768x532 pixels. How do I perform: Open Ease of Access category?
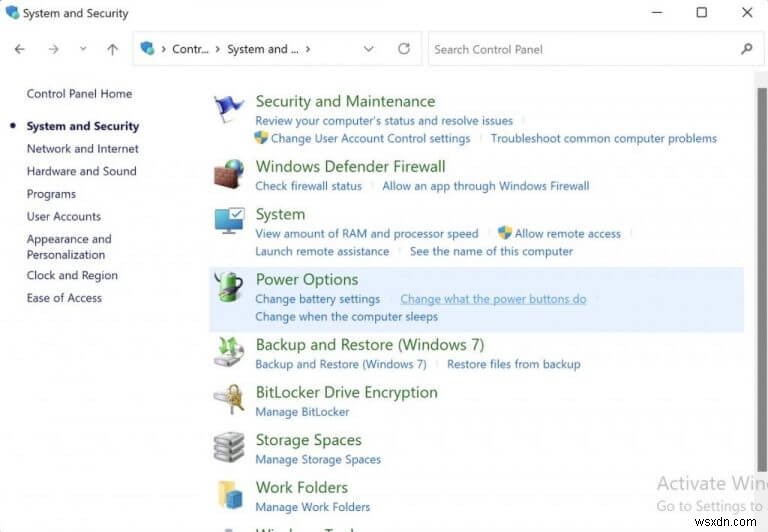click(x=64, y=298)
